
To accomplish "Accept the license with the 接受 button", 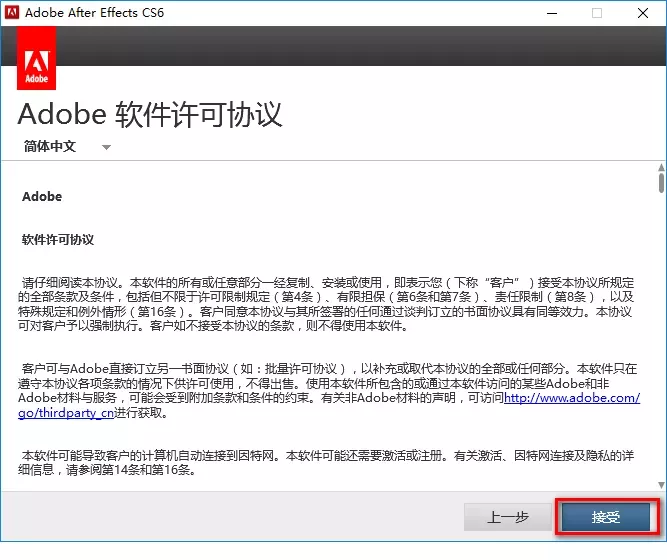I will tap(605, 517).
